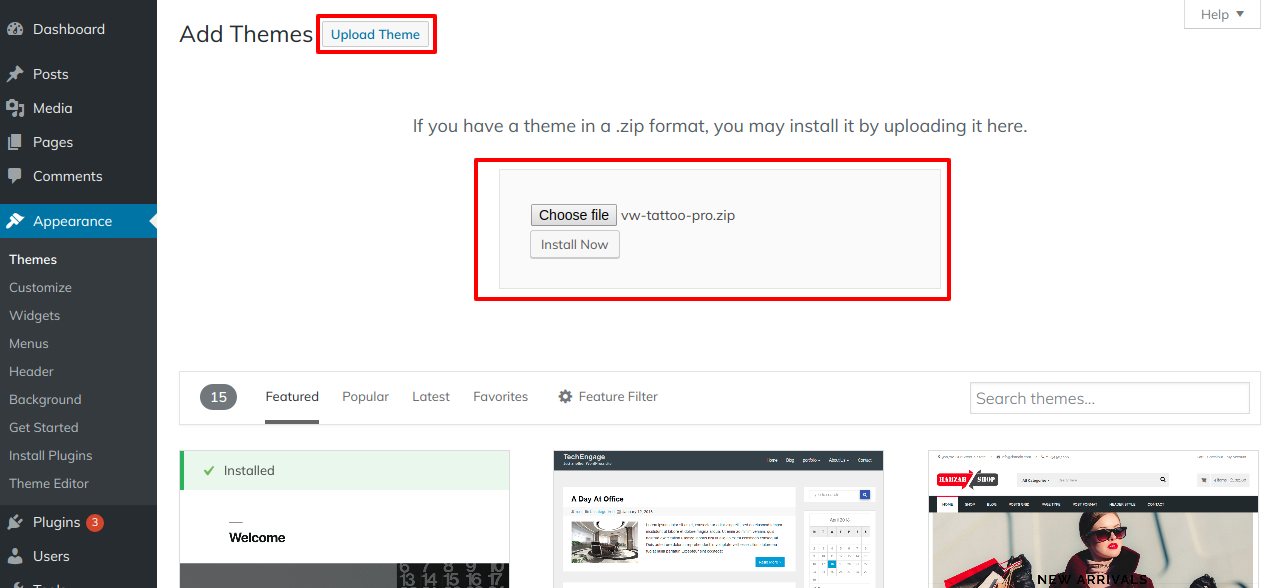Image resolution: width=1281 pixels, height=588 pixels.
Task: Click Install Now to install theme
Action: (x=575, y=245)
